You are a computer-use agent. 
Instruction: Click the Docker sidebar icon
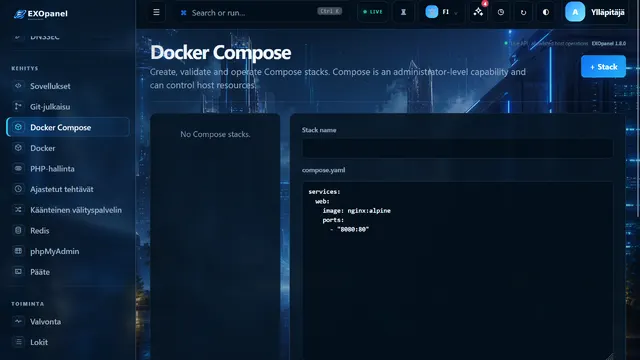coord(18,148)
